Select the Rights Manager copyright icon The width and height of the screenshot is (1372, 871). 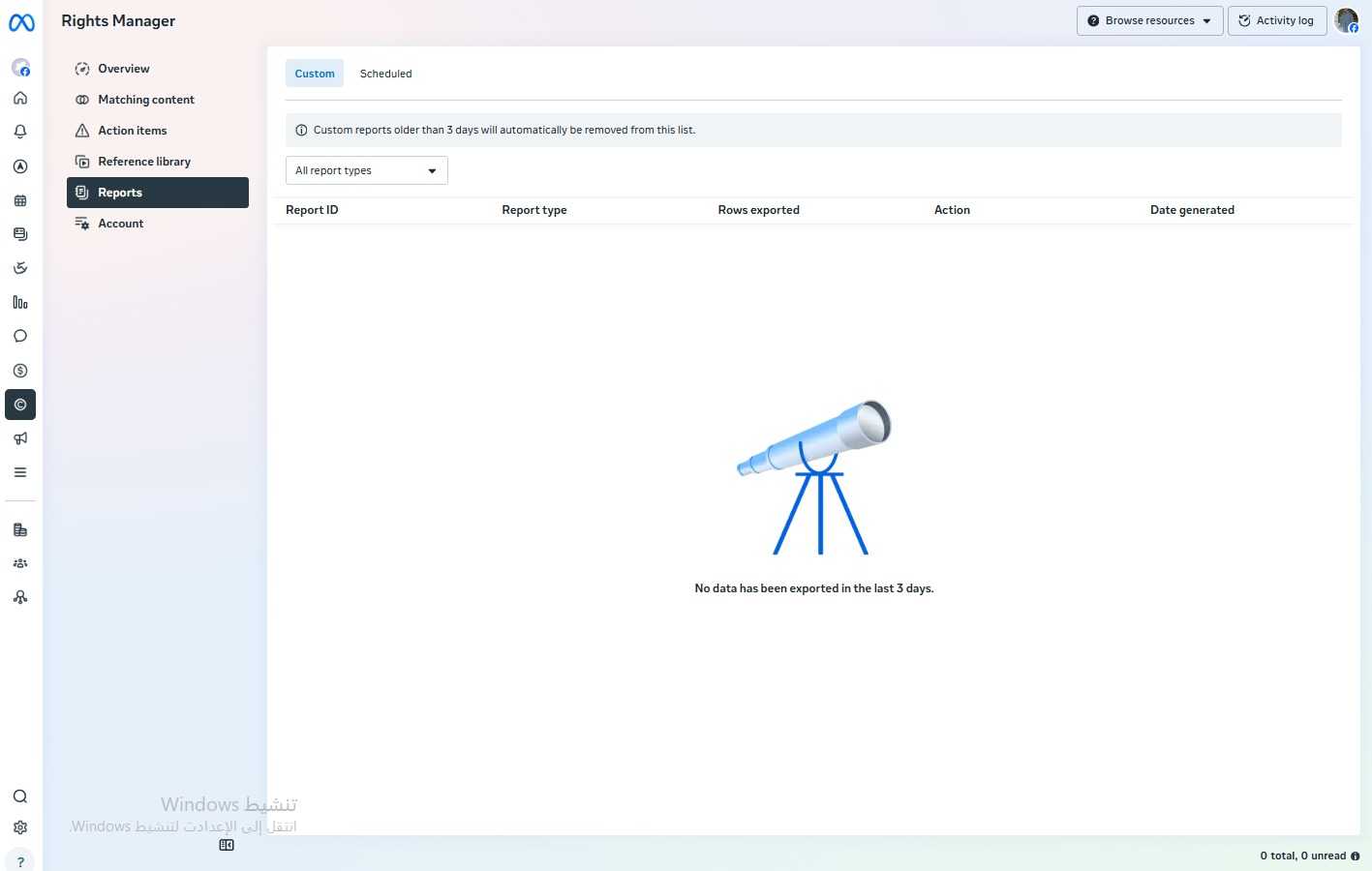click(x=20, y=405)
